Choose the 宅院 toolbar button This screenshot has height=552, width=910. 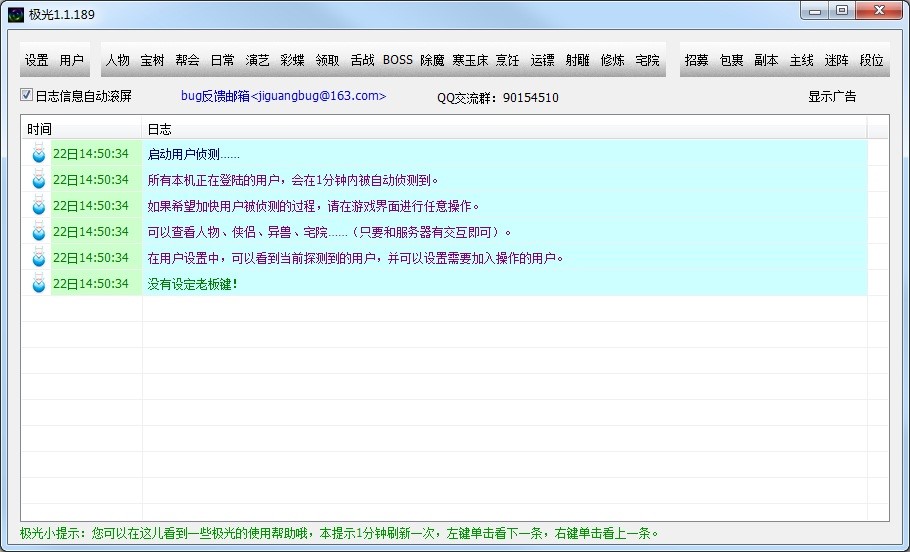648,60
